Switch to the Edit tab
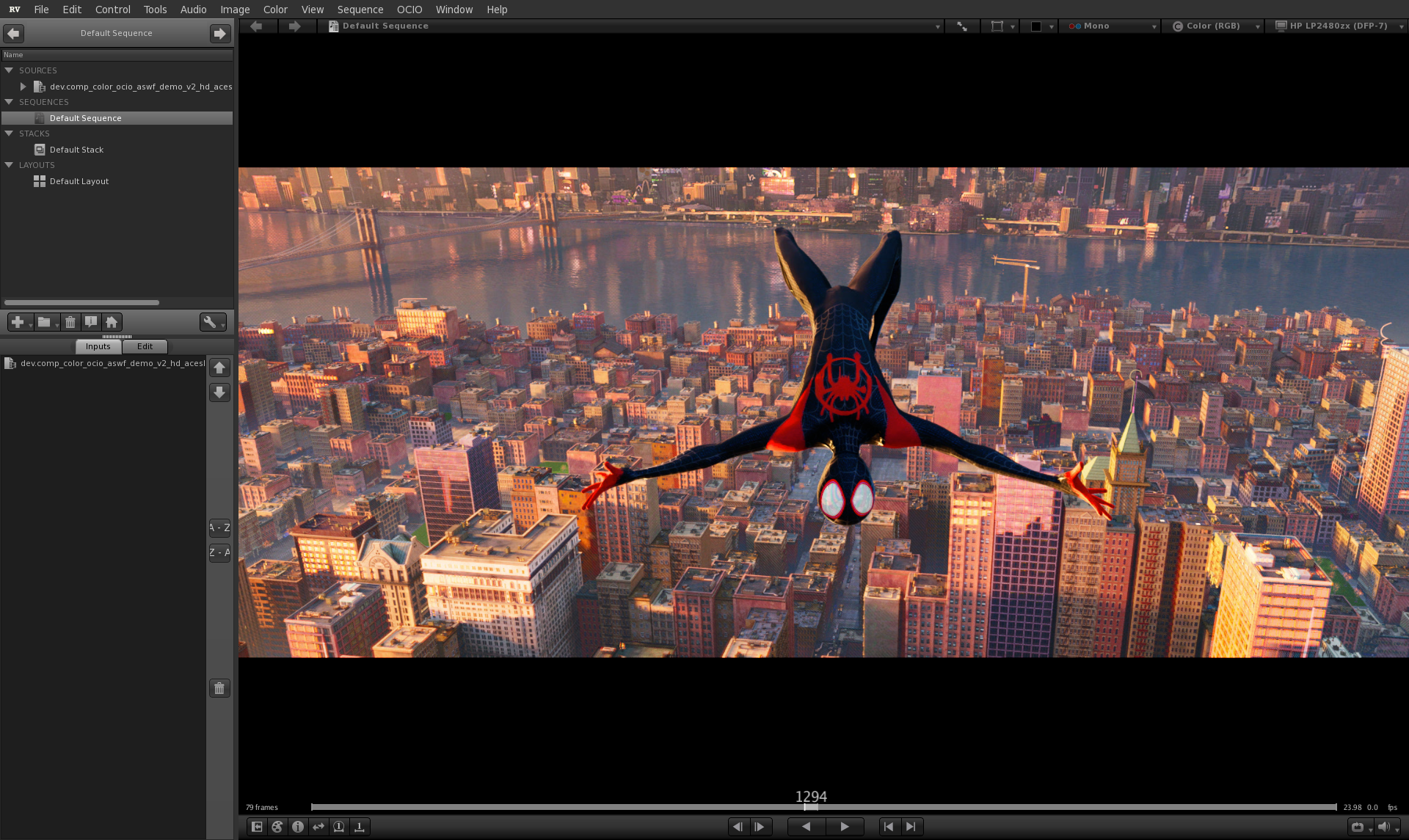1409x840 pixels. (145, 346)
